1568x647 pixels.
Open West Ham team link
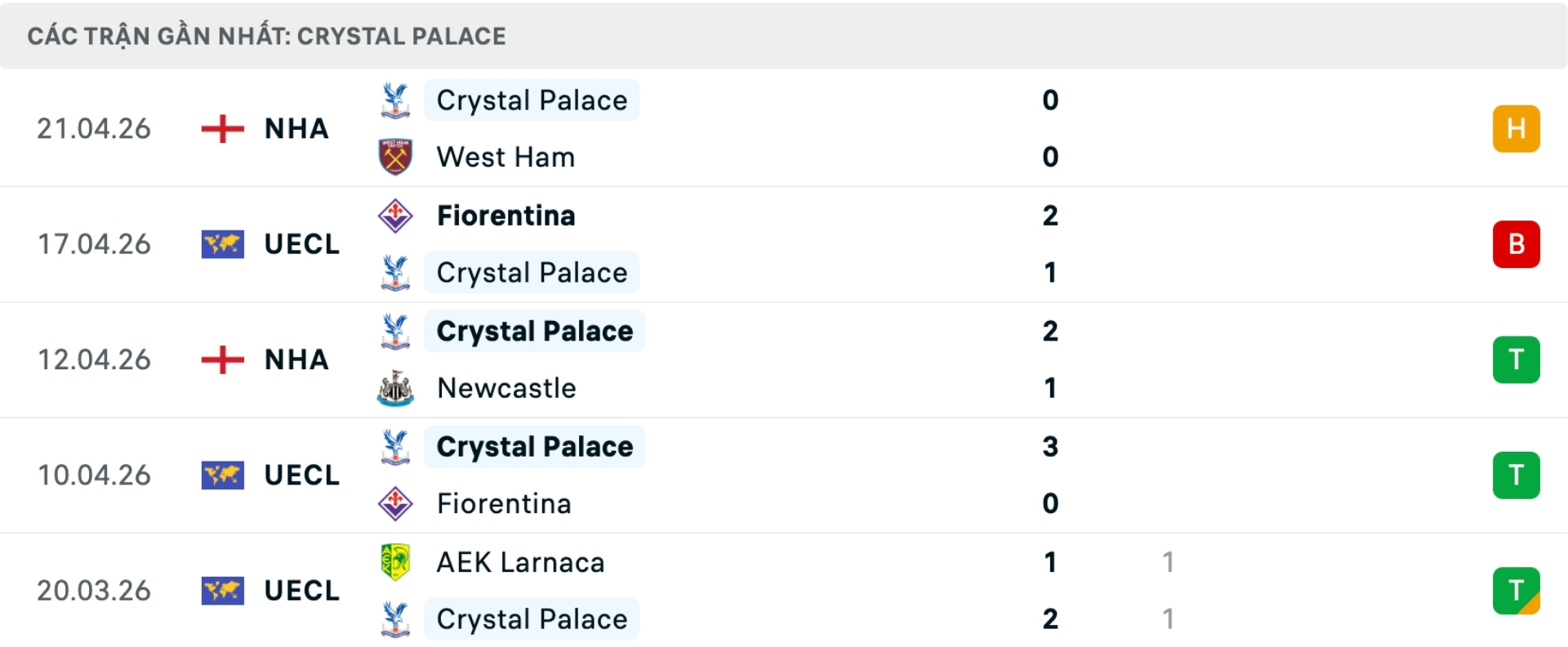[x=506, y=157]
